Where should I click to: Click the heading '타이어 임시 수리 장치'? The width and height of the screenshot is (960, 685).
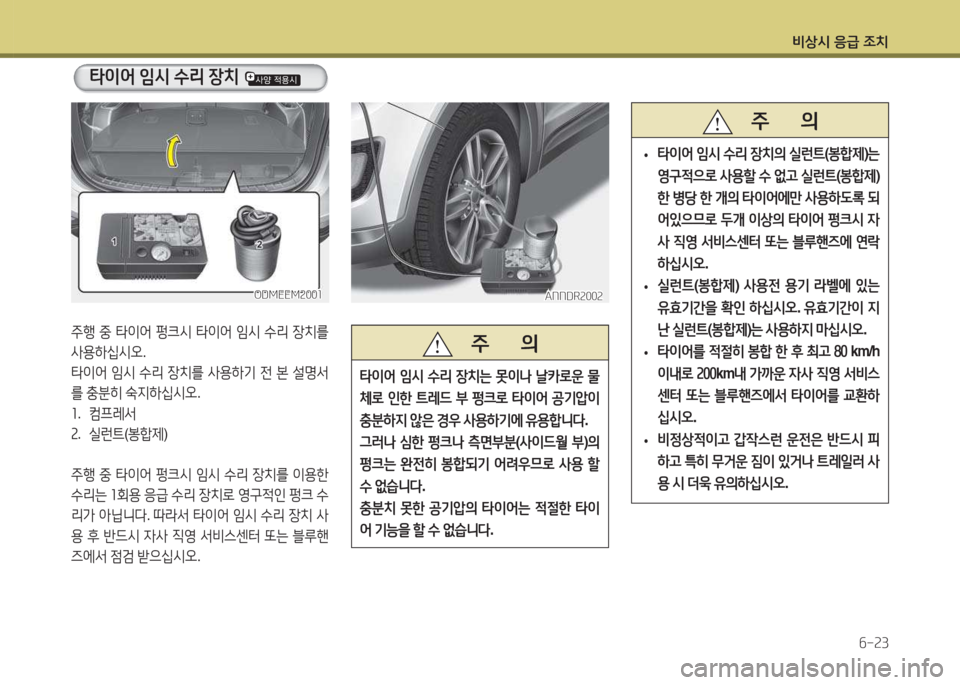(163, 77)
